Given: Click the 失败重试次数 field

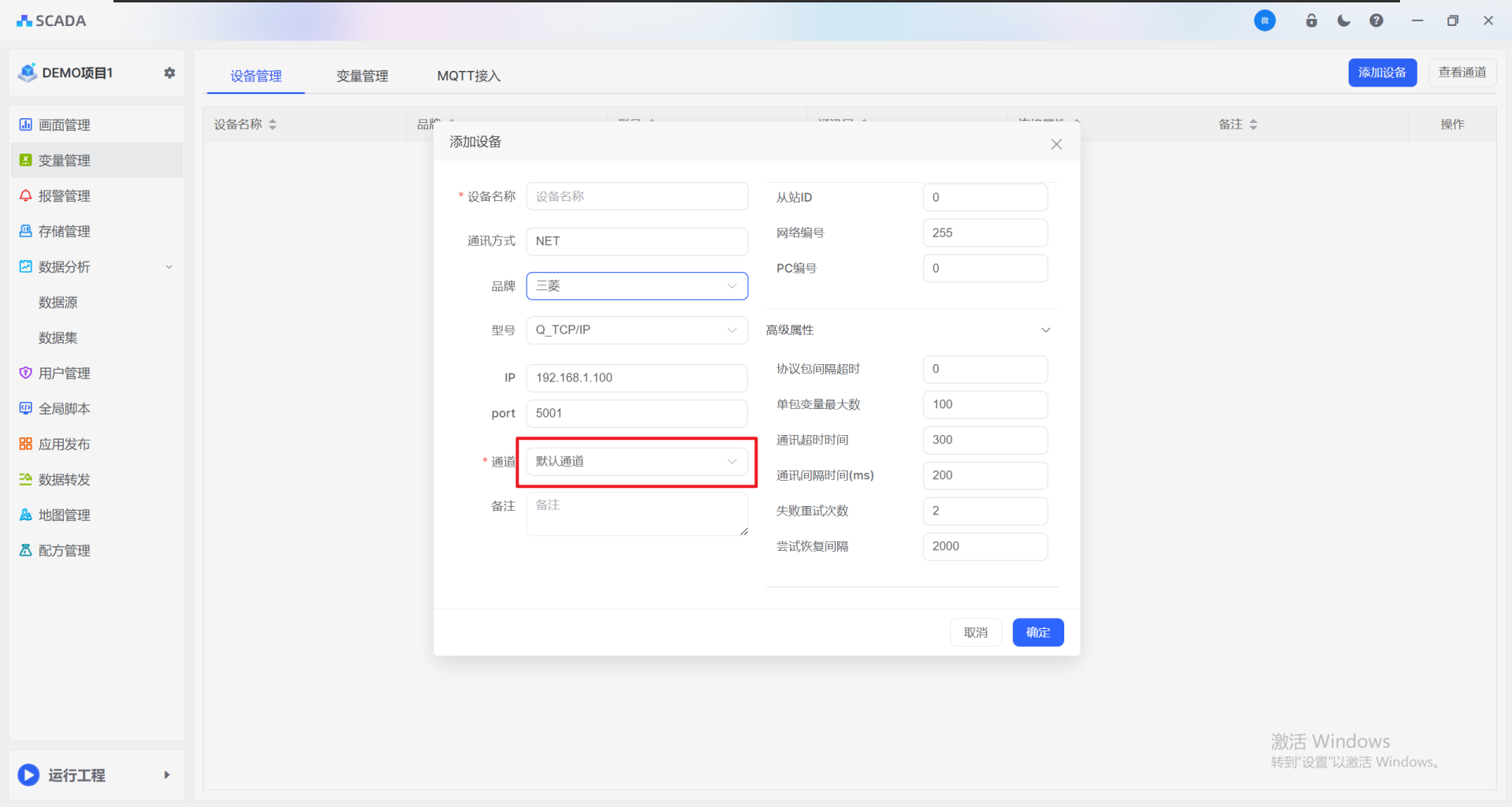Looking at the screenshot, I should [985, 511].
